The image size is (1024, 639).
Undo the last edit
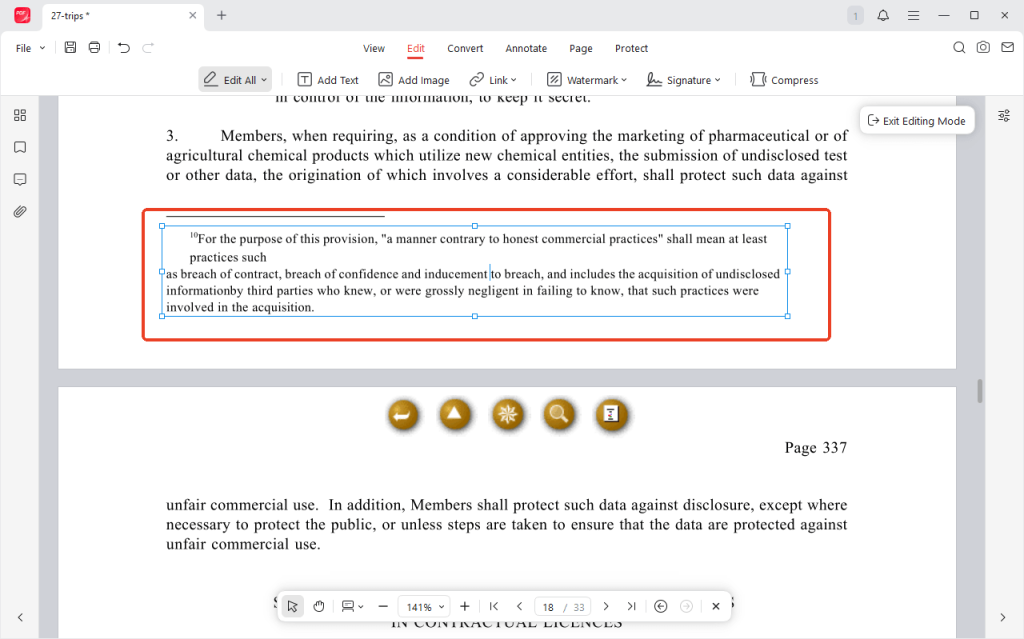pos(123,47)
